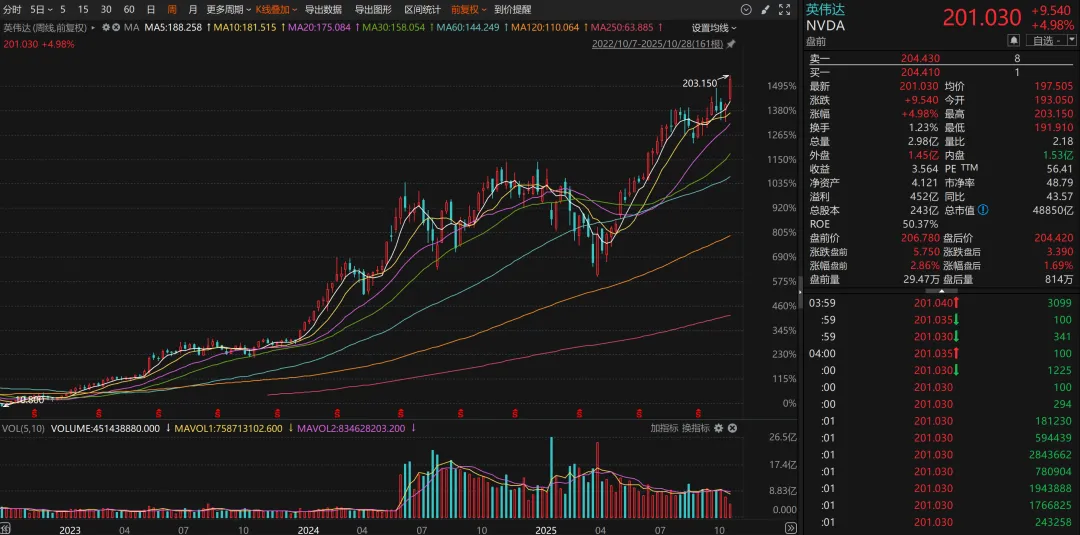
Task: Select the drawing brush tool icon
Action: [x=765, y=10]
